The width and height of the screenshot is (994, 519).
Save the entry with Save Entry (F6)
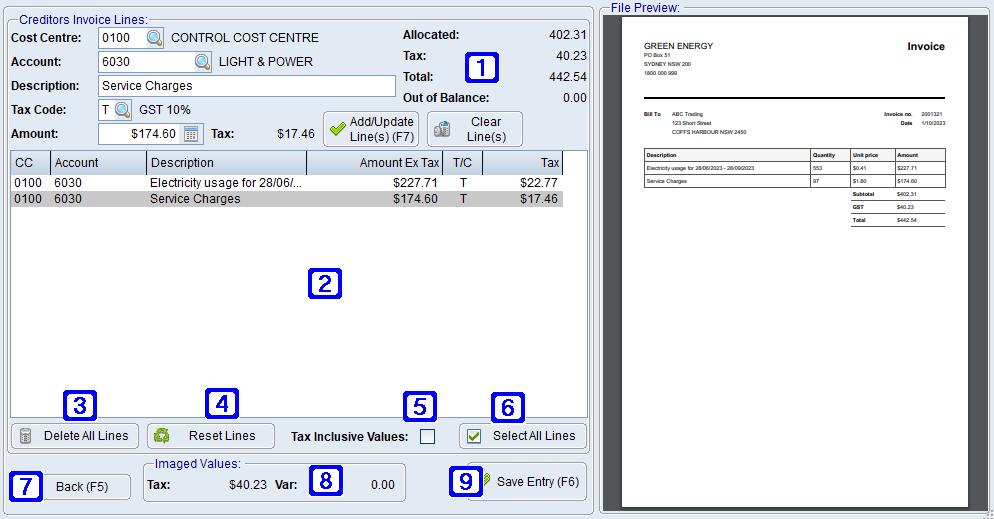pyautogui.click(x=527, y=482)
